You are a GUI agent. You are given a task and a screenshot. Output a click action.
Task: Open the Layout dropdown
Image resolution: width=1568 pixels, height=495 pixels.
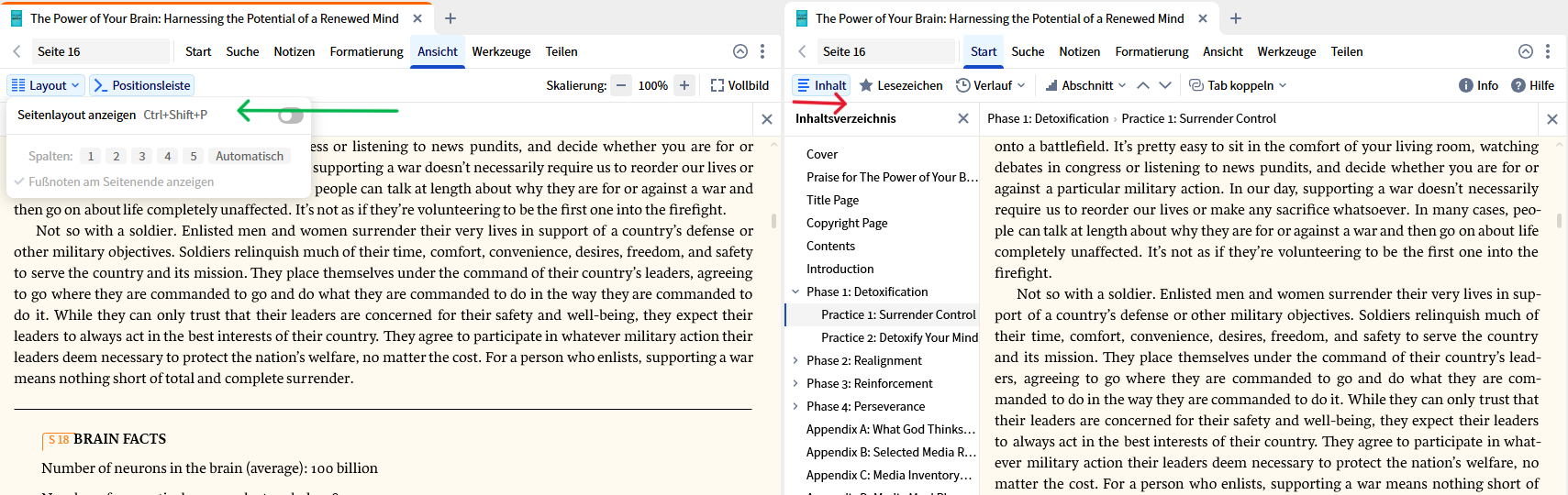(46, 85)
